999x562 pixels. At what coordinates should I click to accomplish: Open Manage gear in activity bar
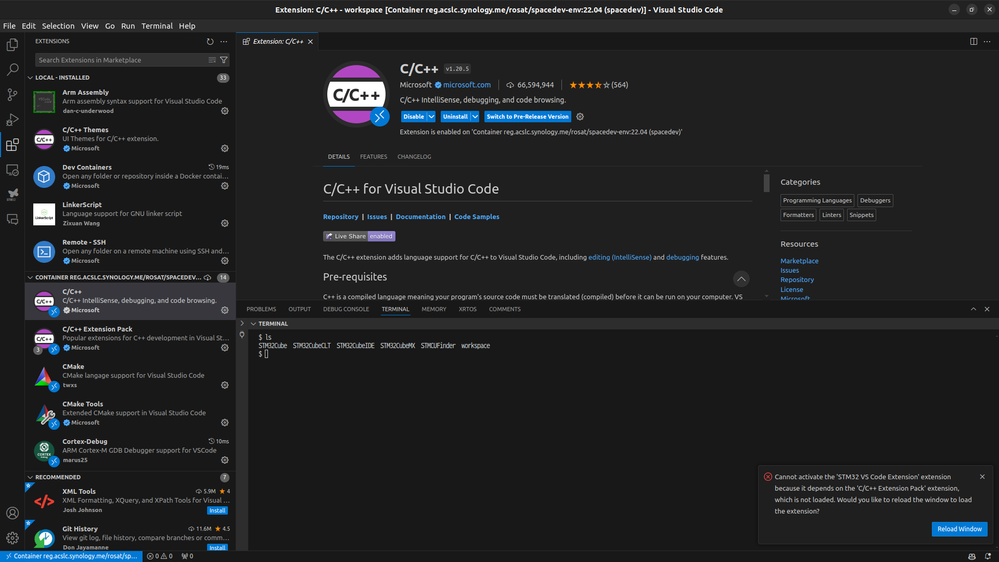coord(12,538)
